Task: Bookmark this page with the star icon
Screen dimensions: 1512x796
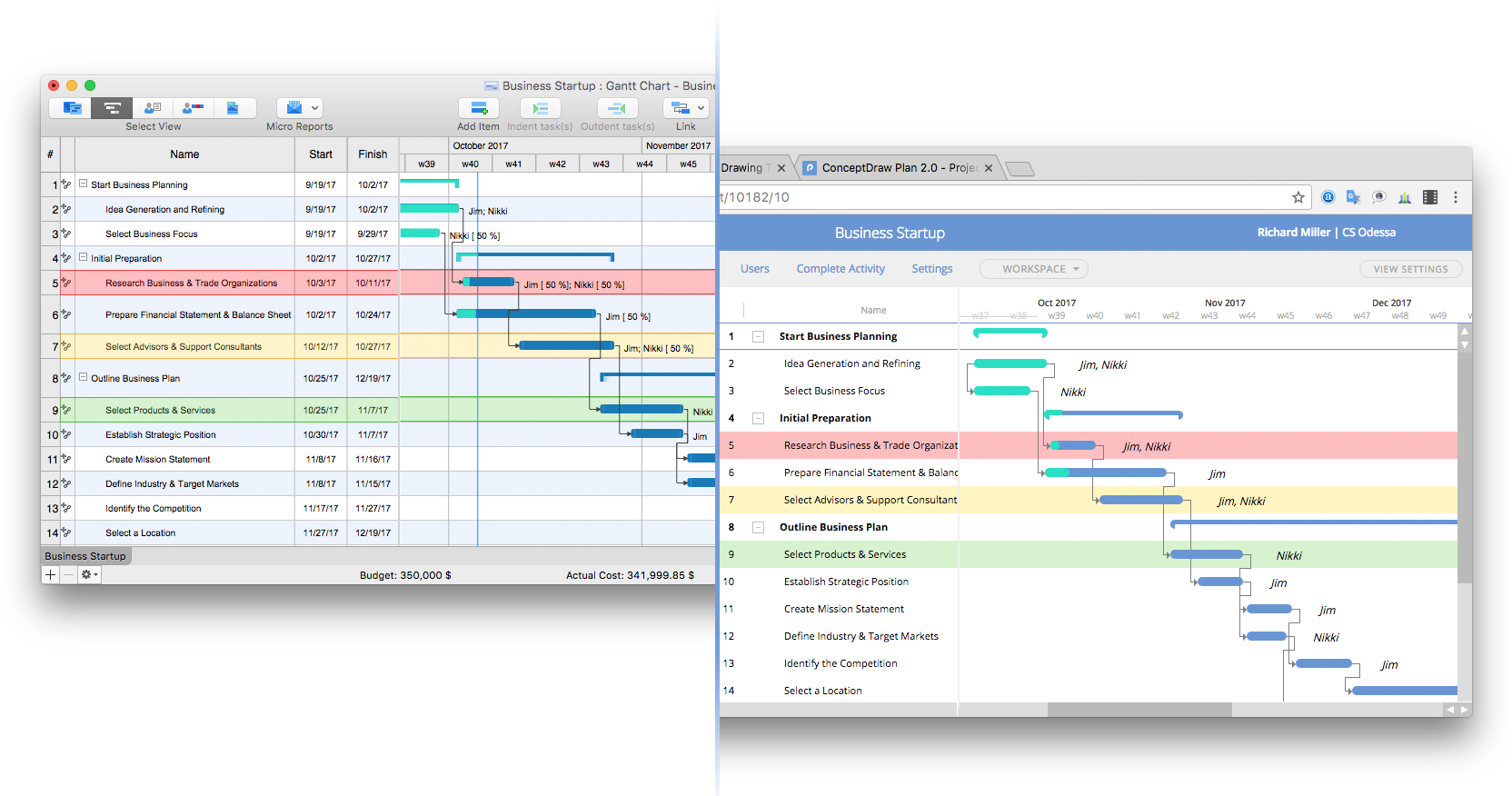Action: 1298,197
